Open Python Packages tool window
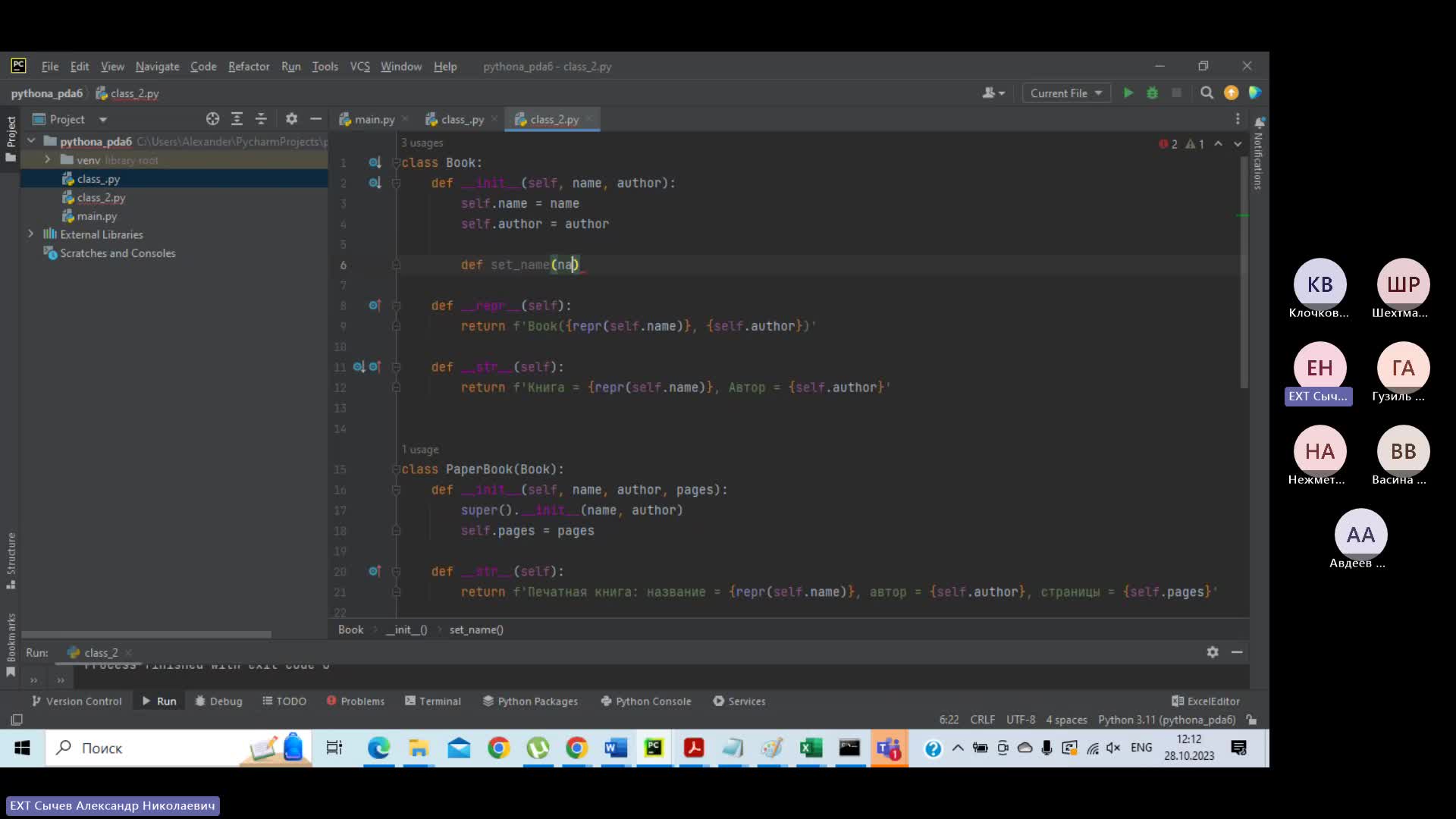This screenshot has width=1456, height=819. [x=530, y=701]
